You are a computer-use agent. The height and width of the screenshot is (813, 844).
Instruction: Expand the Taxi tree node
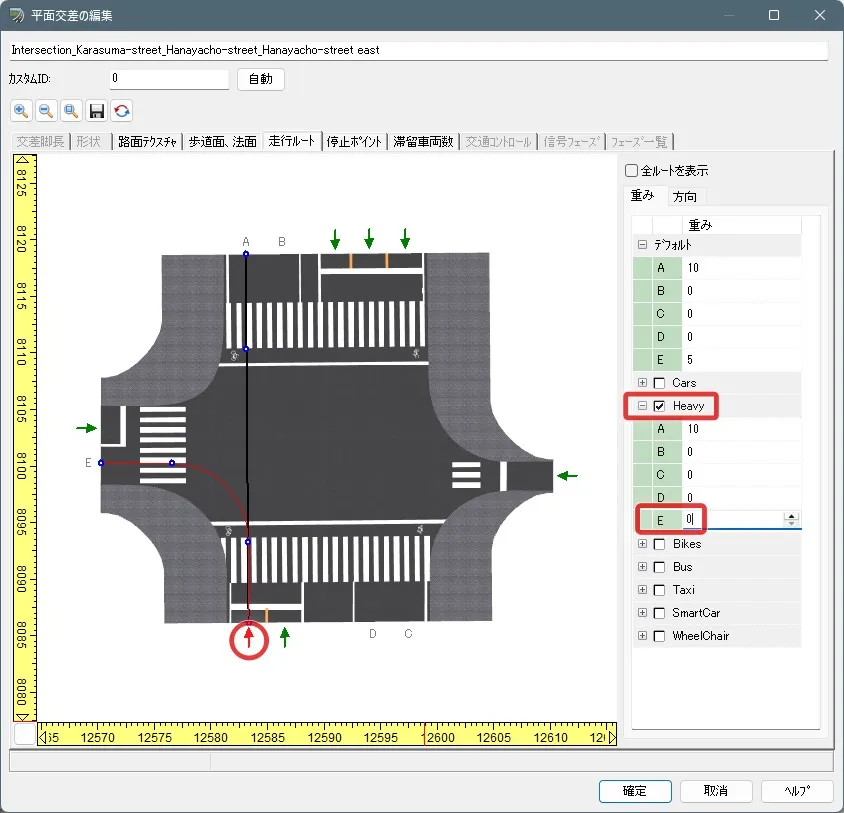(x=642, y=590)
